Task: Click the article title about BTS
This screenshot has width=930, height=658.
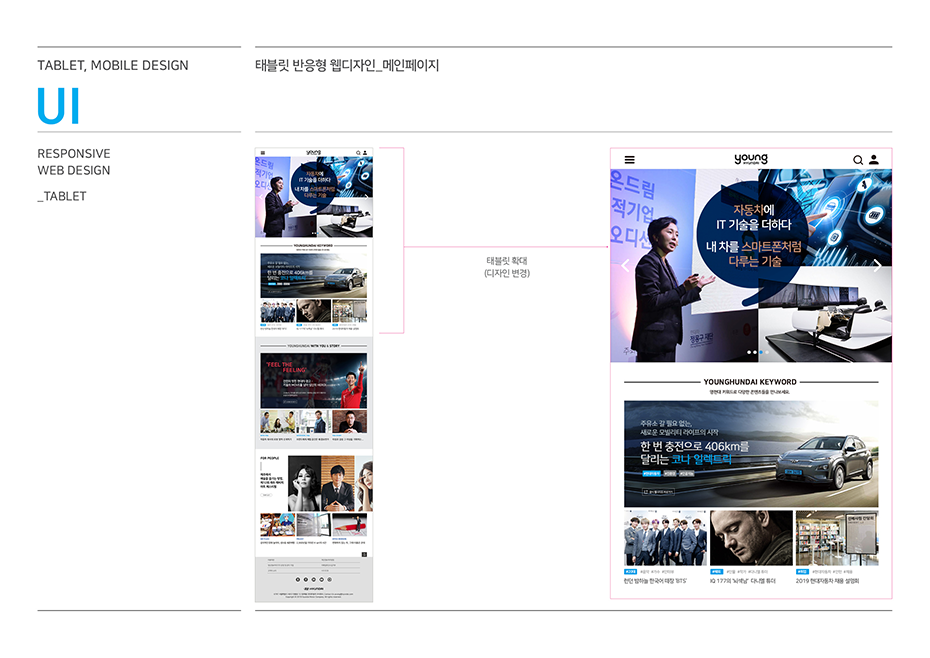Action: click(x=655, y=581)
